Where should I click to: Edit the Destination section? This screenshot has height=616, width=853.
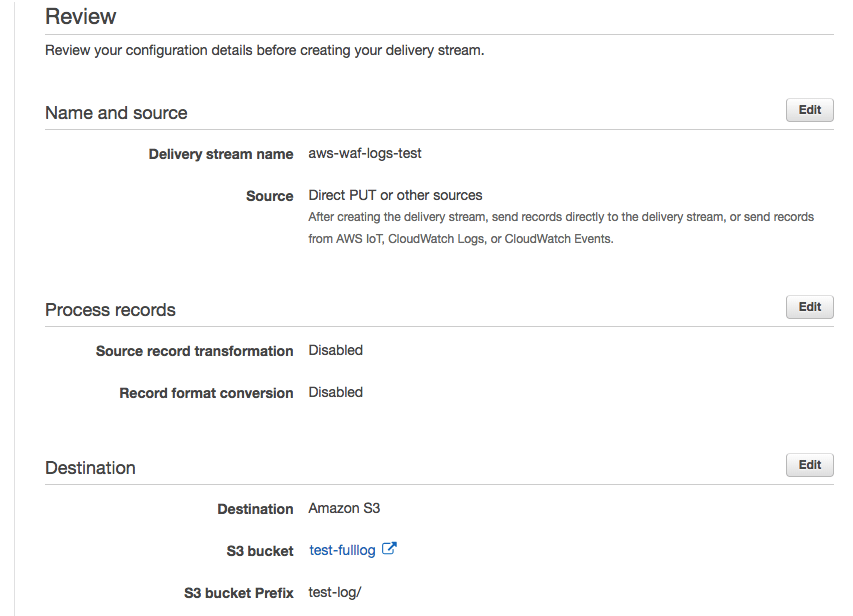click(x=809, y=464)
